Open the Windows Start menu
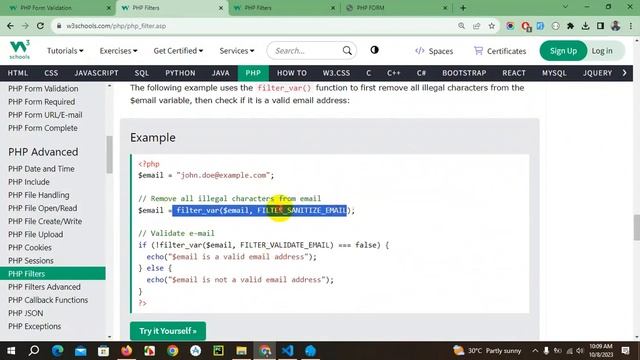 click(x=11, y=351)
